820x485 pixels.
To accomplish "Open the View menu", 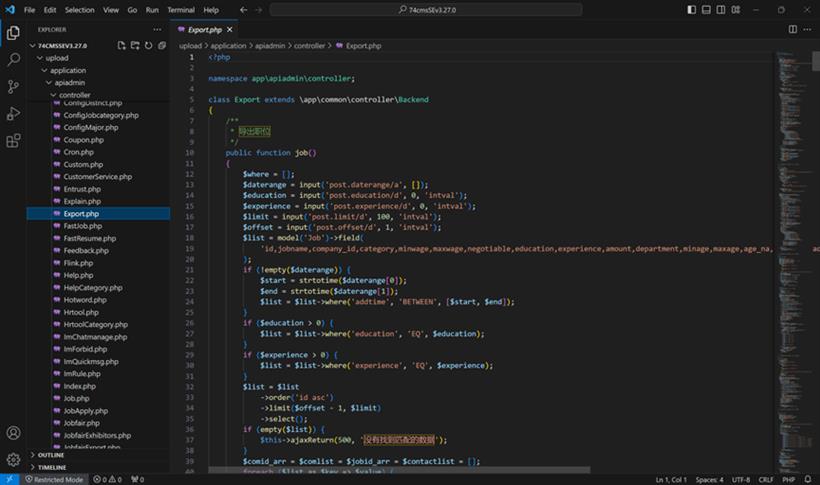I will click(110, 9).
